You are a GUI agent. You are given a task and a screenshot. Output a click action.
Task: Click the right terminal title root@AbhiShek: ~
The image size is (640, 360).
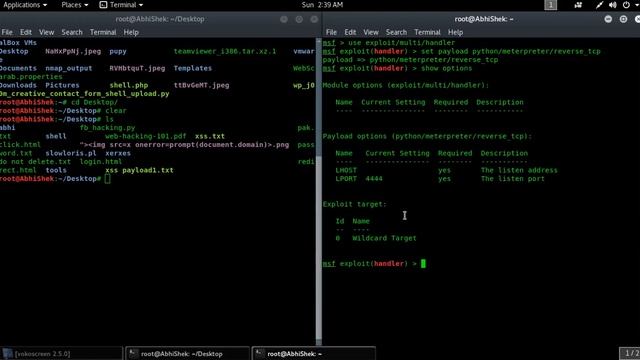484,19
